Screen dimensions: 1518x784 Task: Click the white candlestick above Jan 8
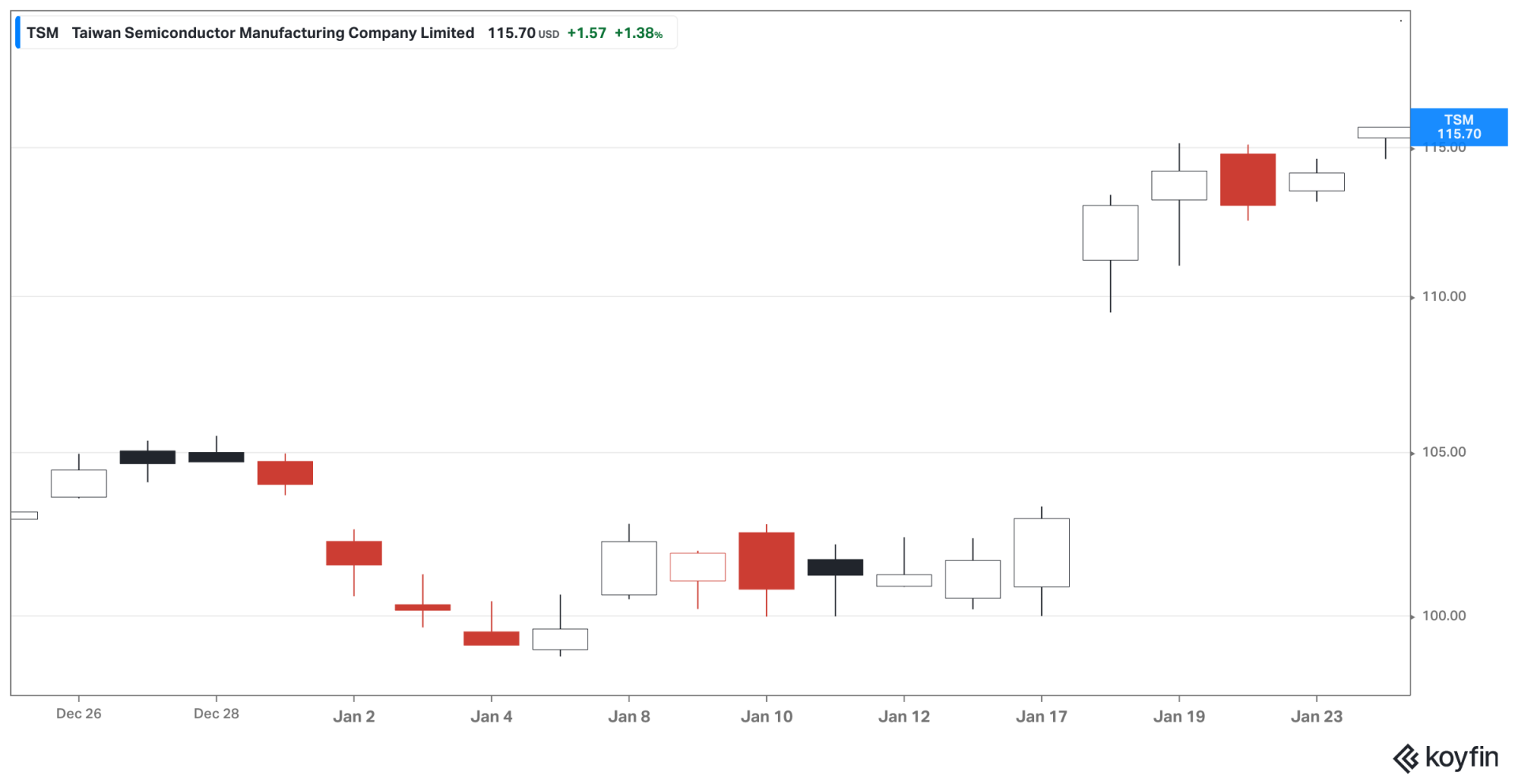[629, 568]
